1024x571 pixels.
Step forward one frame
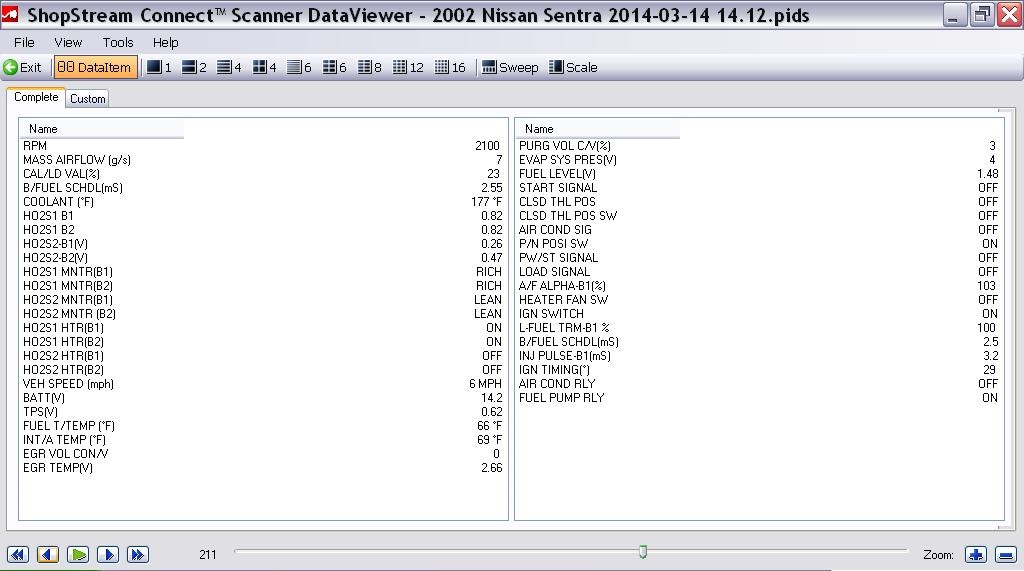tap(108, 555)
